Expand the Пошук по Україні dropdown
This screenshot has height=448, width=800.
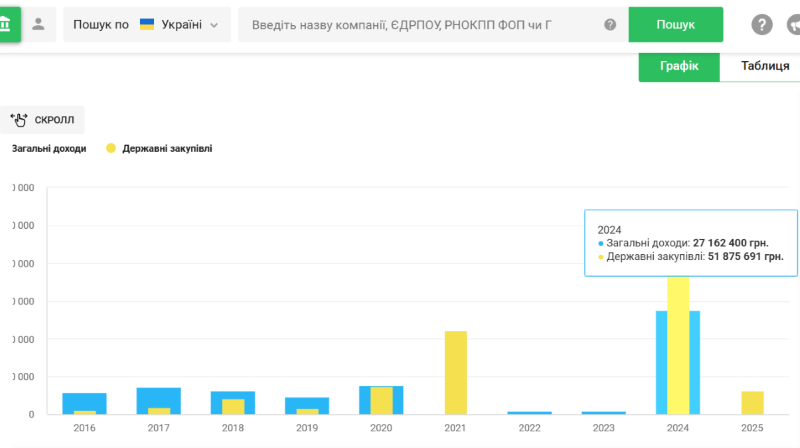click(x=146, y=24)
